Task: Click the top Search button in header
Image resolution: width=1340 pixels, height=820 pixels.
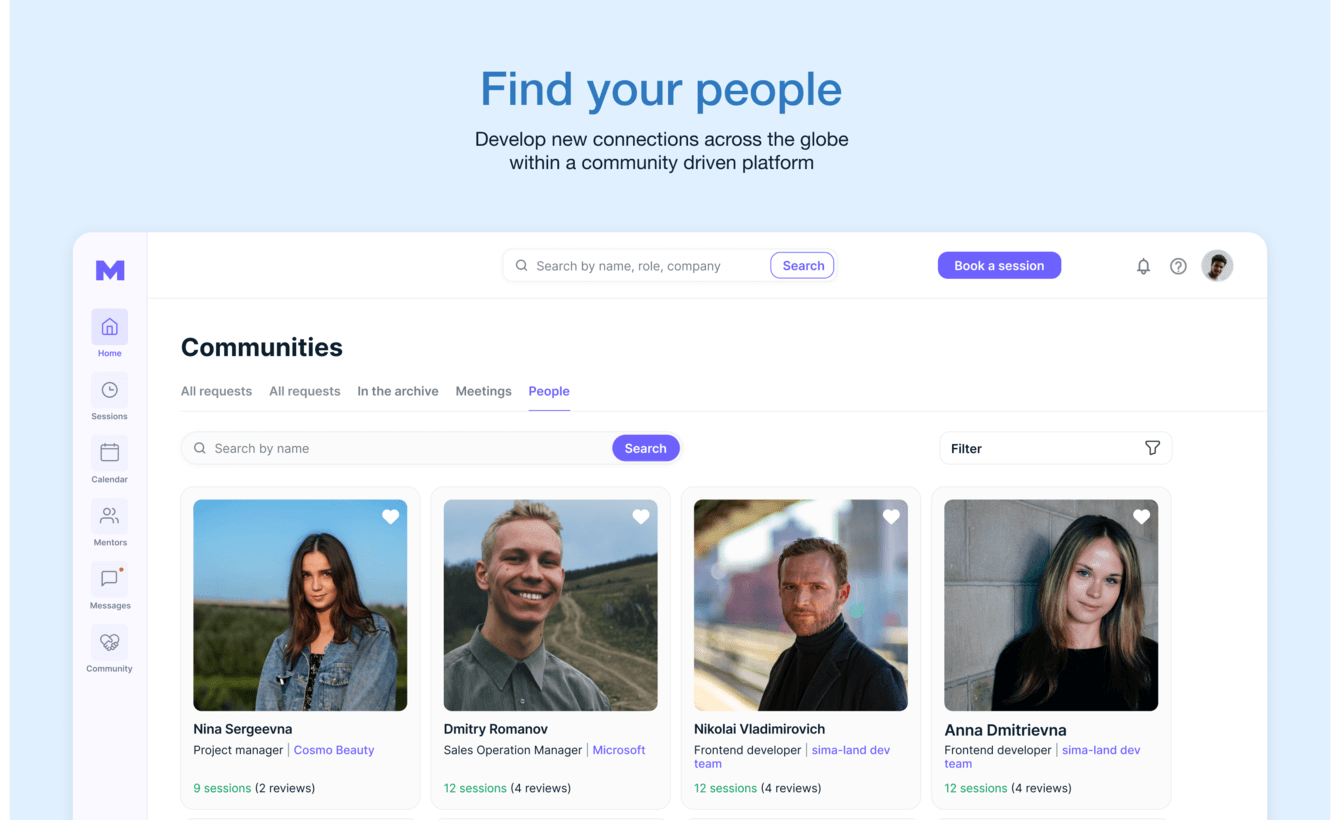Action: pyautogui.click(x=803, y=265)
